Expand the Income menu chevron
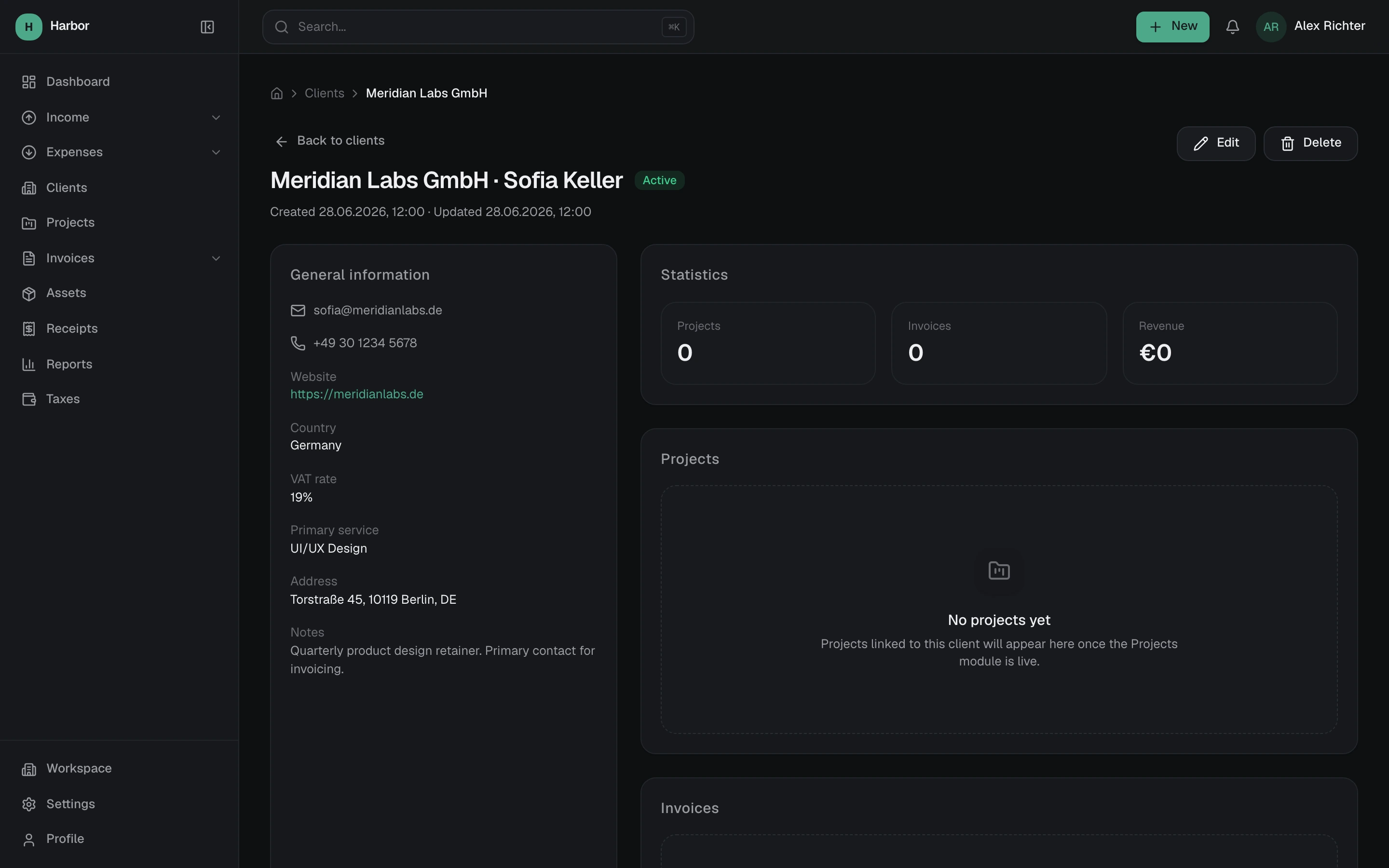1389x868 pixels. (x=216, y=118)
